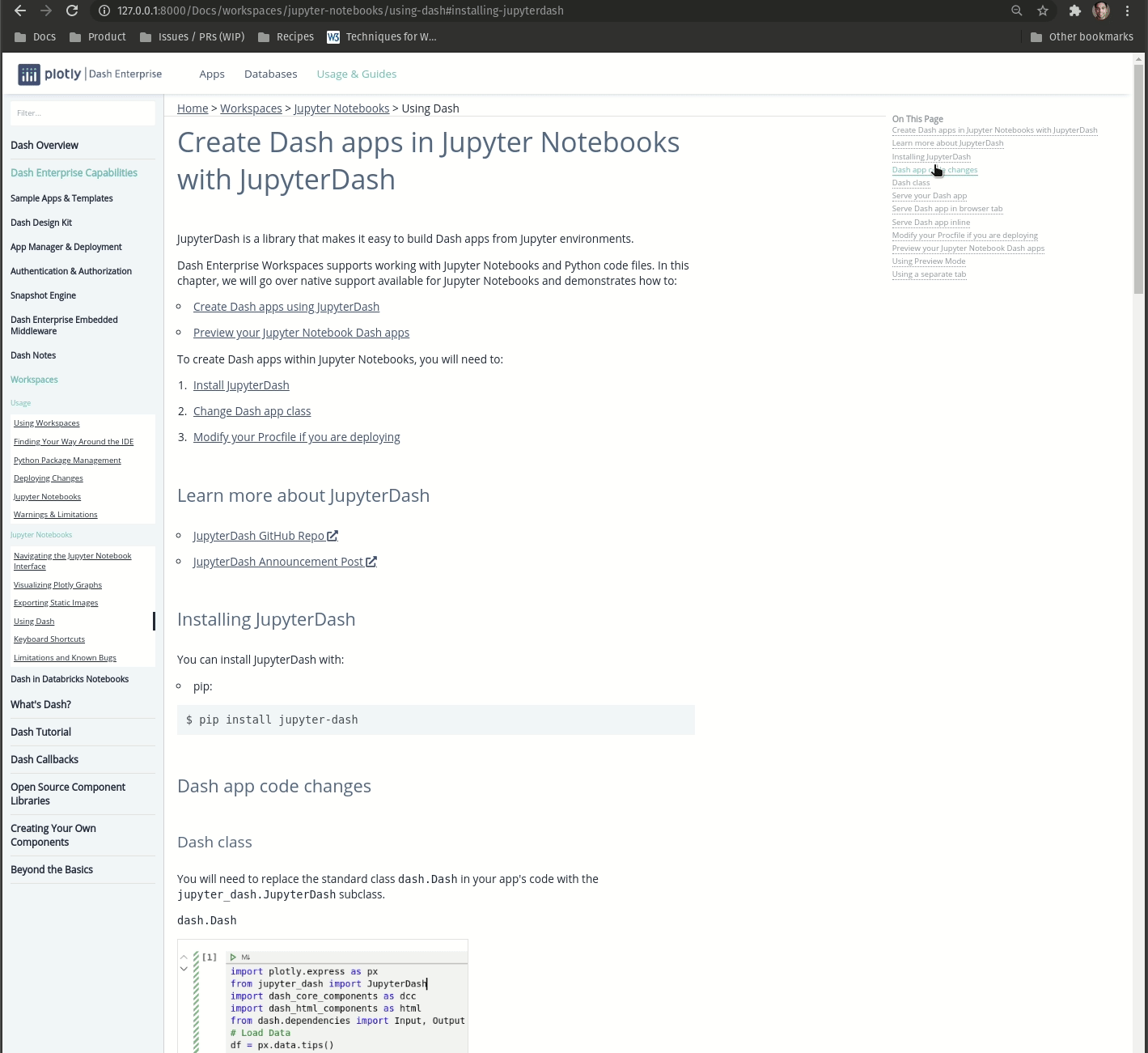Click the zoom magnifier icon in address bar
The image size is (1148, 1053).
pos(1017,11)
